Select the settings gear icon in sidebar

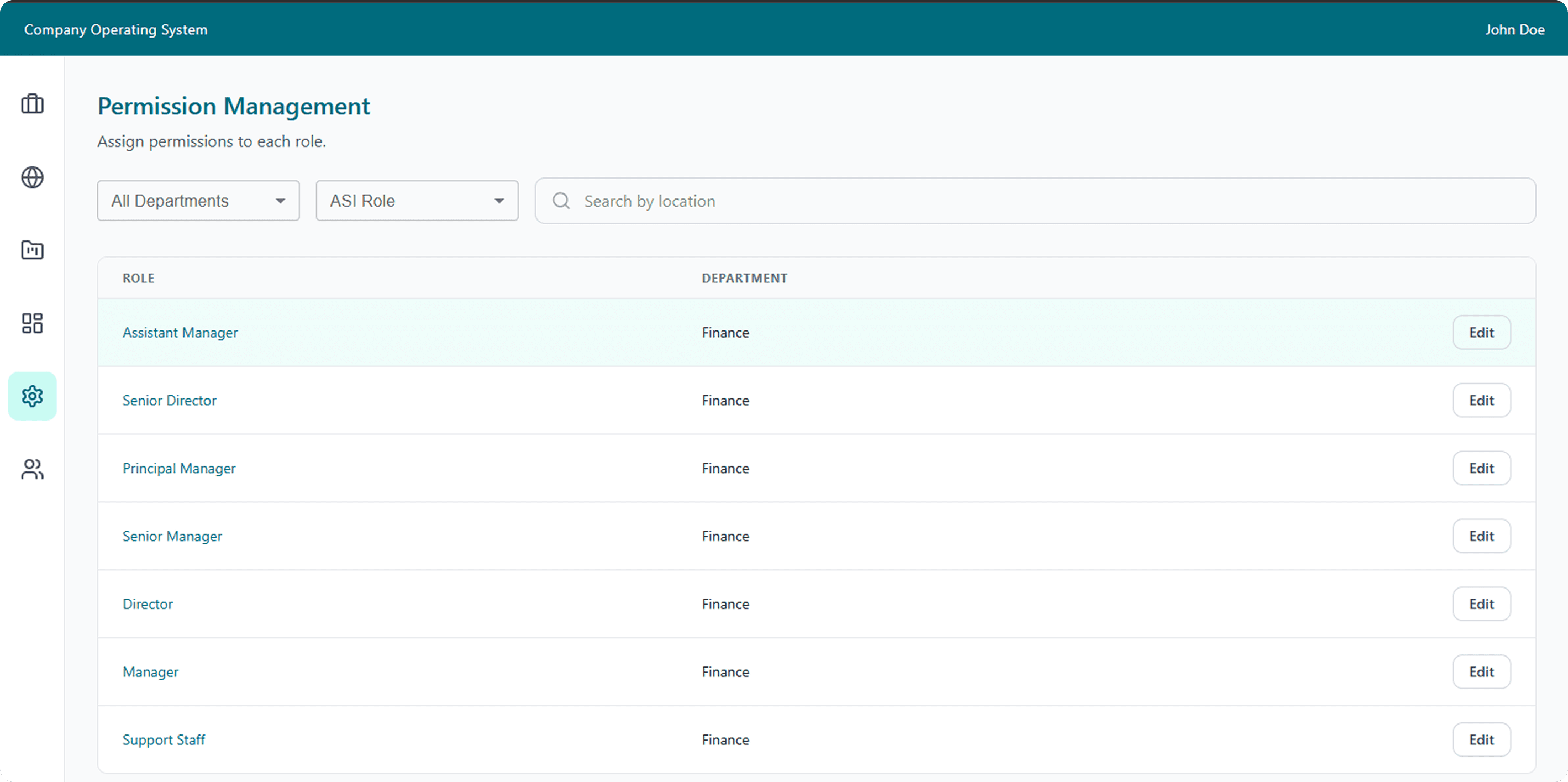coord(32,396)
